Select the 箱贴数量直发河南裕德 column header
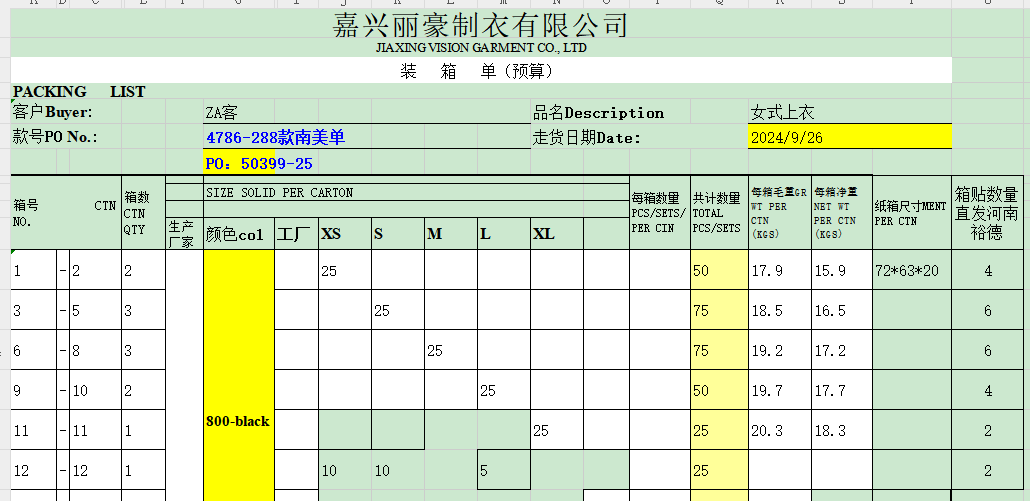This screenshot has width=1030, height=501. (986, 213)
